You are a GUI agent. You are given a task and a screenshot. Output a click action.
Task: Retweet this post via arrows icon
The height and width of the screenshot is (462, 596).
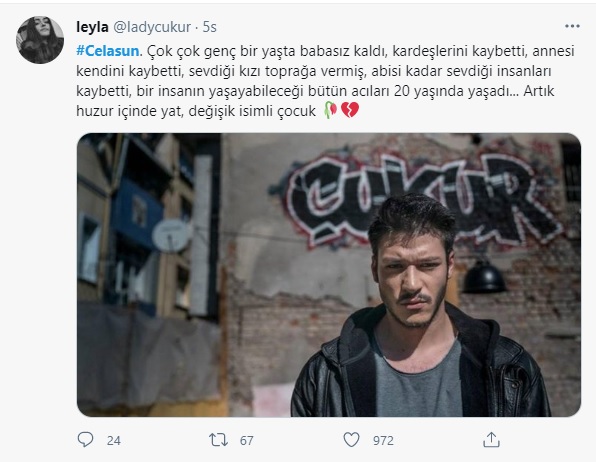[218, 440]
